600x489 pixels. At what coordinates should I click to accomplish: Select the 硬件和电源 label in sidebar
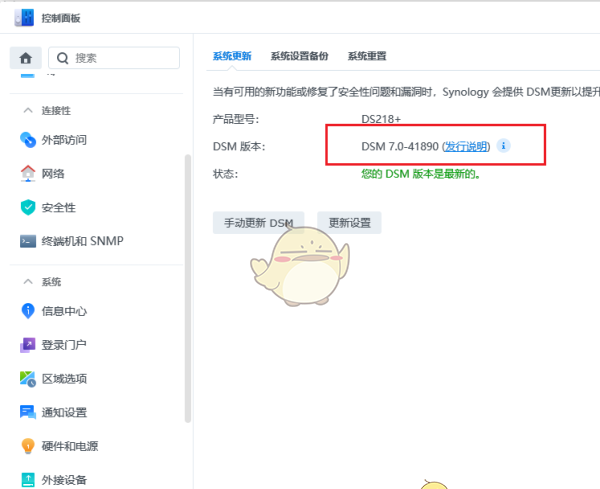coord(70,446)
